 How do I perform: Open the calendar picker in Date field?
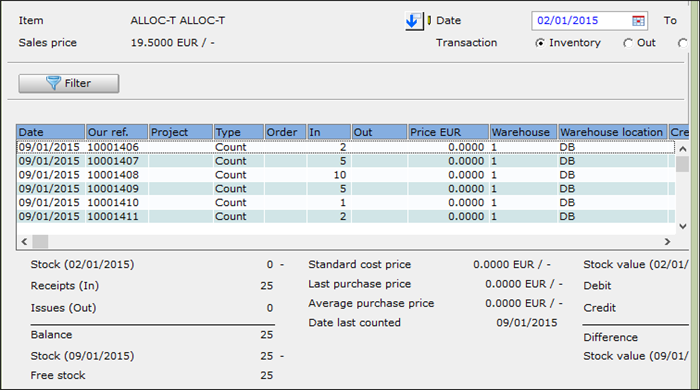(638, 21)
